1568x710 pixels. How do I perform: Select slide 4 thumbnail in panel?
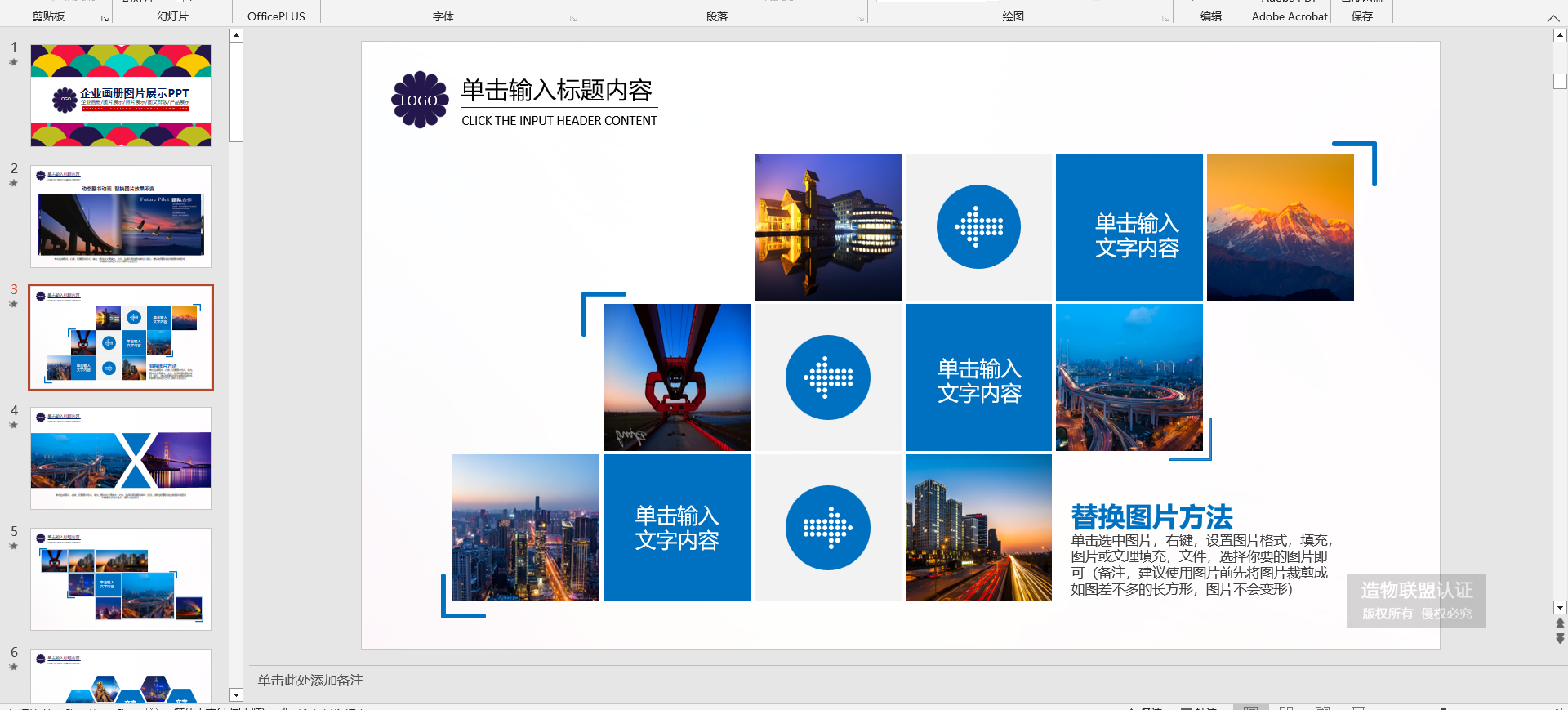click(121, 458)
